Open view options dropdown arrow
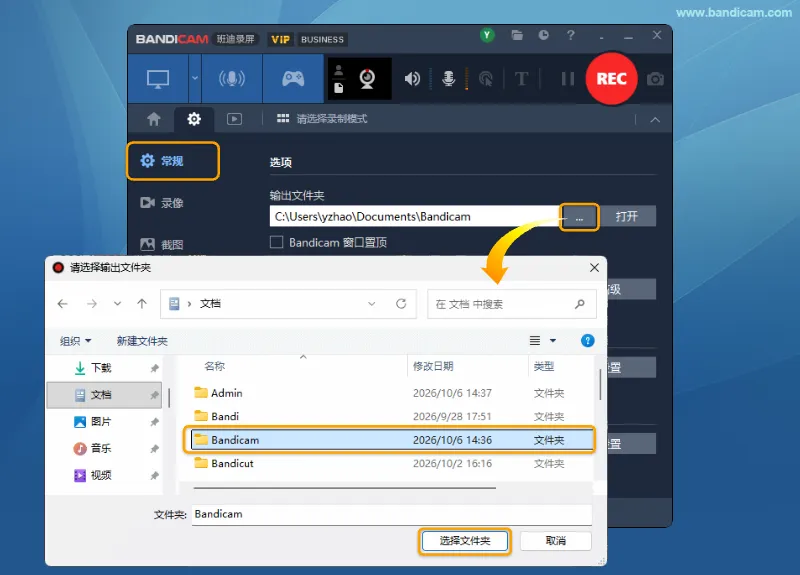 click(553, 340)
